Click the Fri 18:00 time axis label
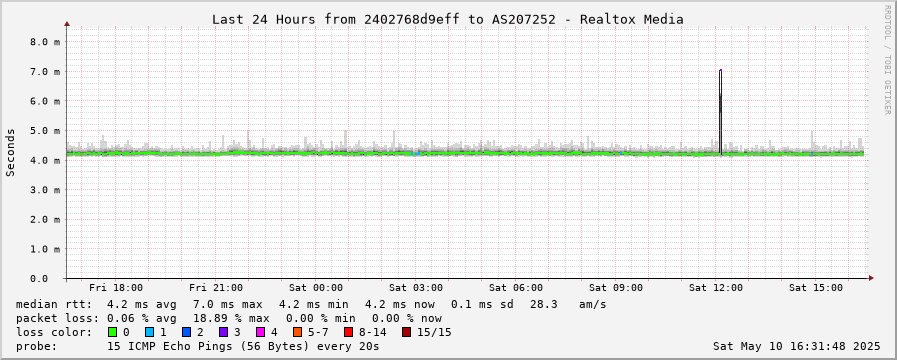 [116, 288]
